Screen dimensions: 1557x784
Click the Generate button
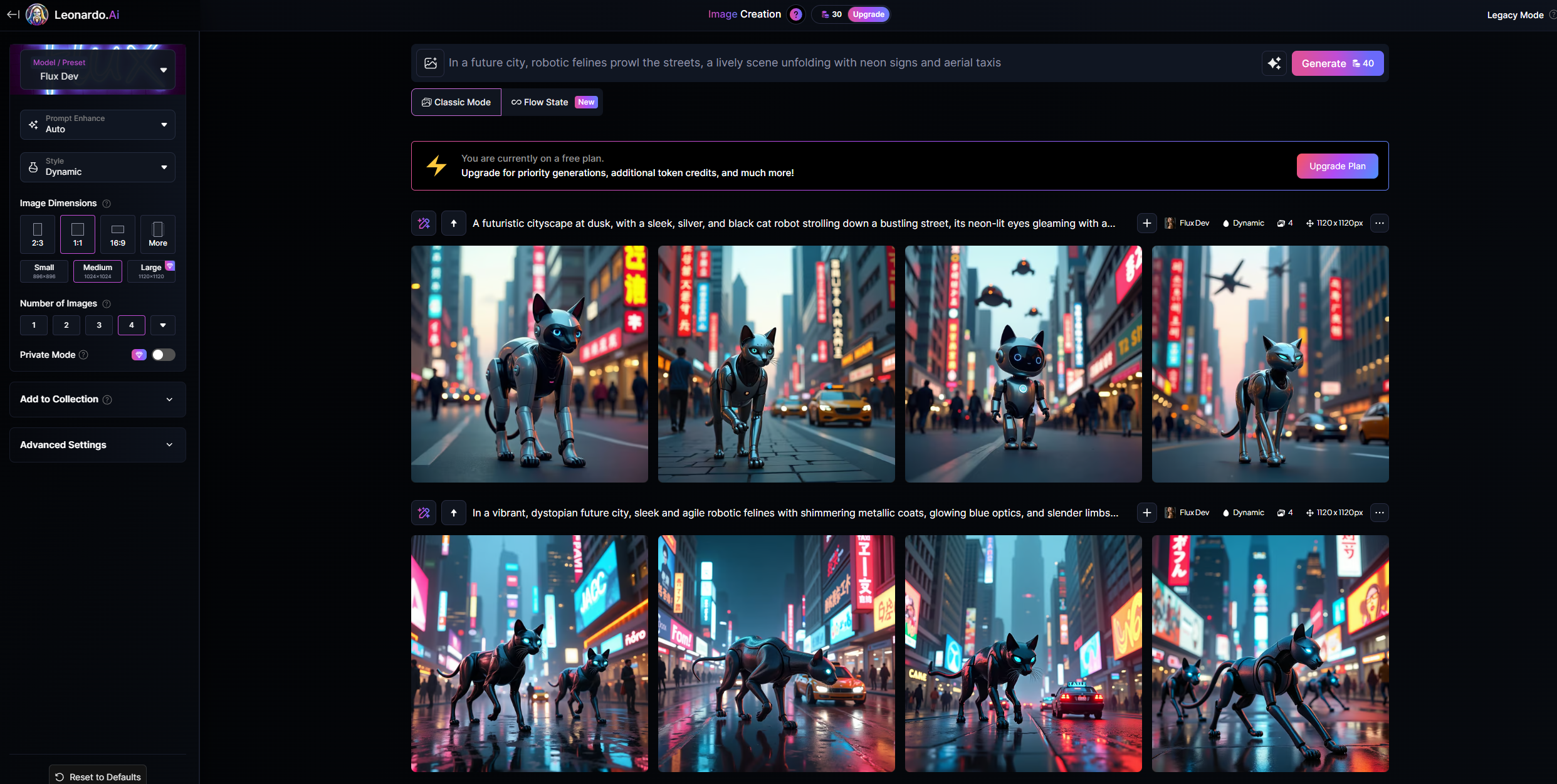tap(1337, 63)
